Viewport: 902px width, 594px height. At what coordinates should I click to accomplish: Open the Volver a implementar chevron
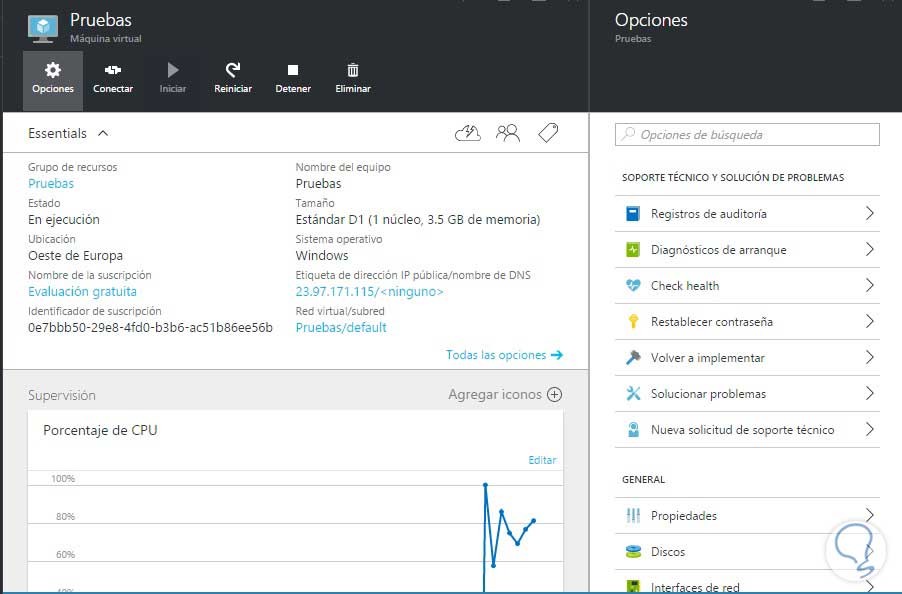coord(869,357)
